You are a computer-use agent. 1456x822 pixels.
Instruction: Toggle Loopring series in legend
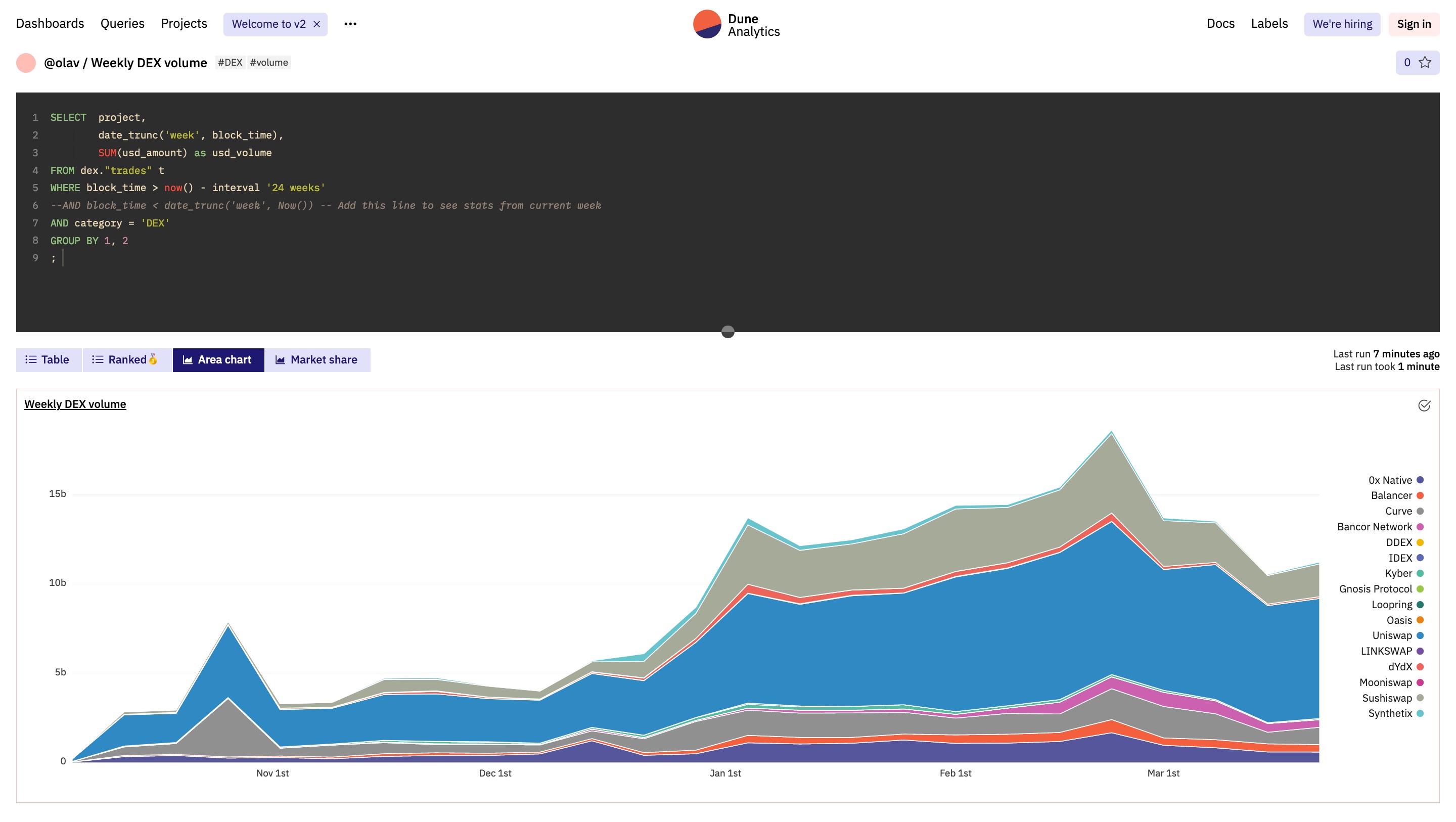tap(1397, 605)
